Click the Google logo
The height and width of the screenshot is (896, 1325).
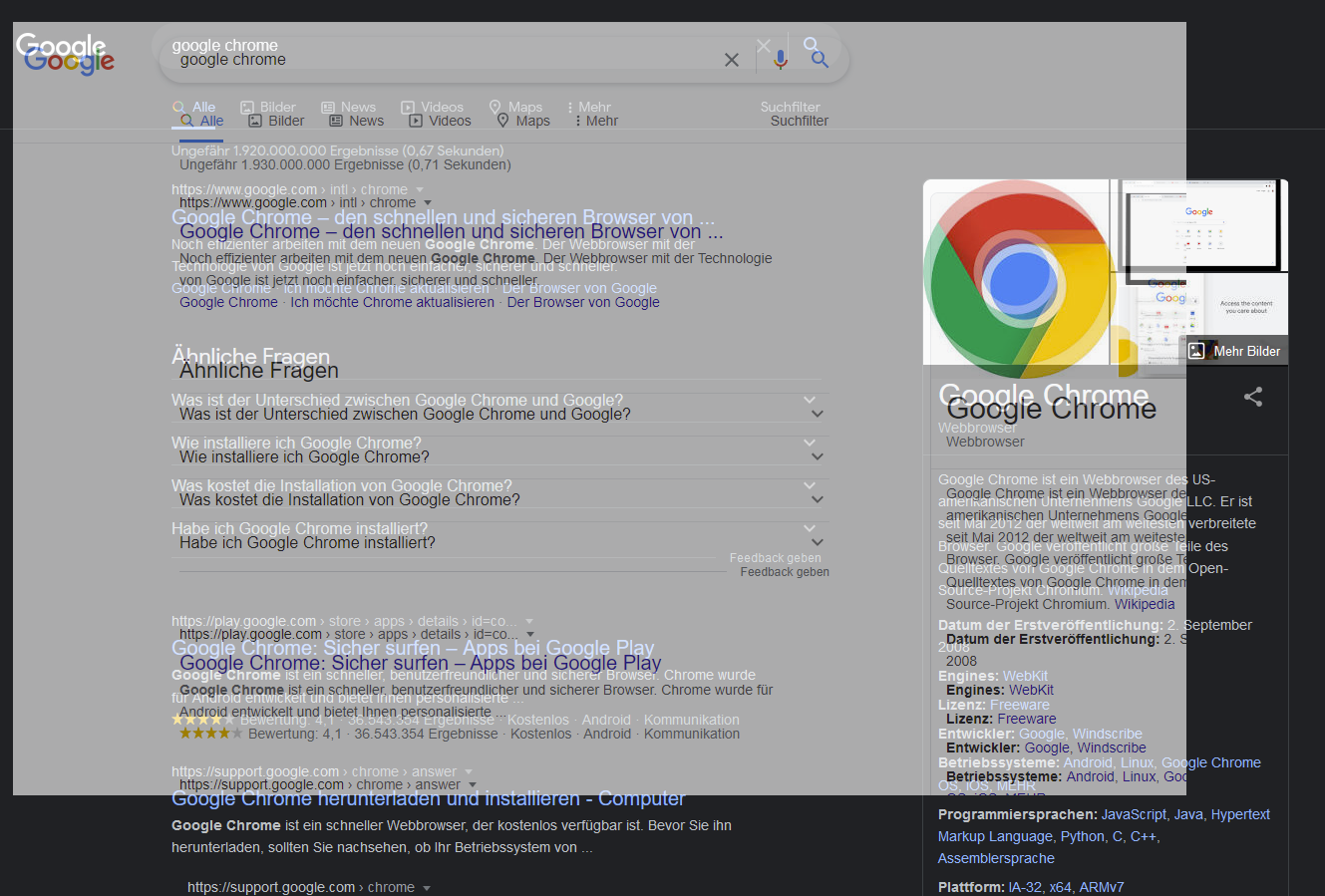click(x=69, y=61)
